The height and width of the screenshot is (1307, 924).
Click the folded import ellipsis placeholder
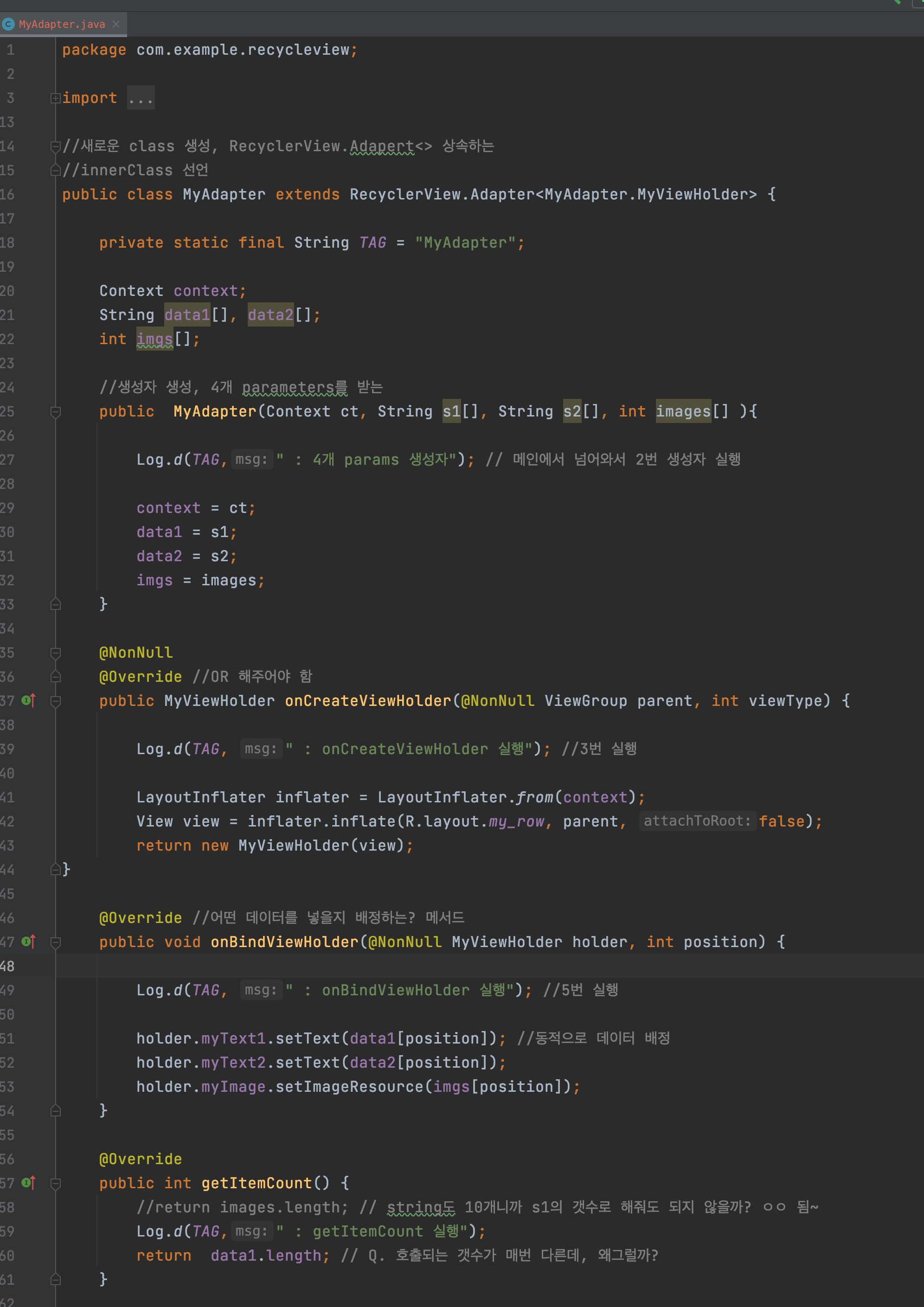point(141,98)
